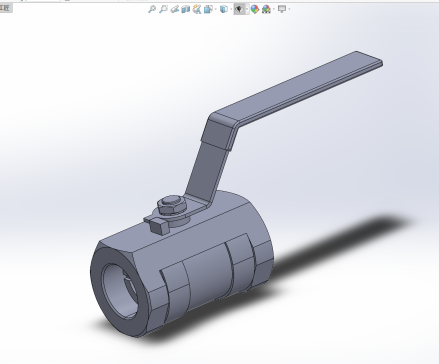Select the hex nut on valve stem
Viewport: 439px width, 364px height.
coord(172,205)
